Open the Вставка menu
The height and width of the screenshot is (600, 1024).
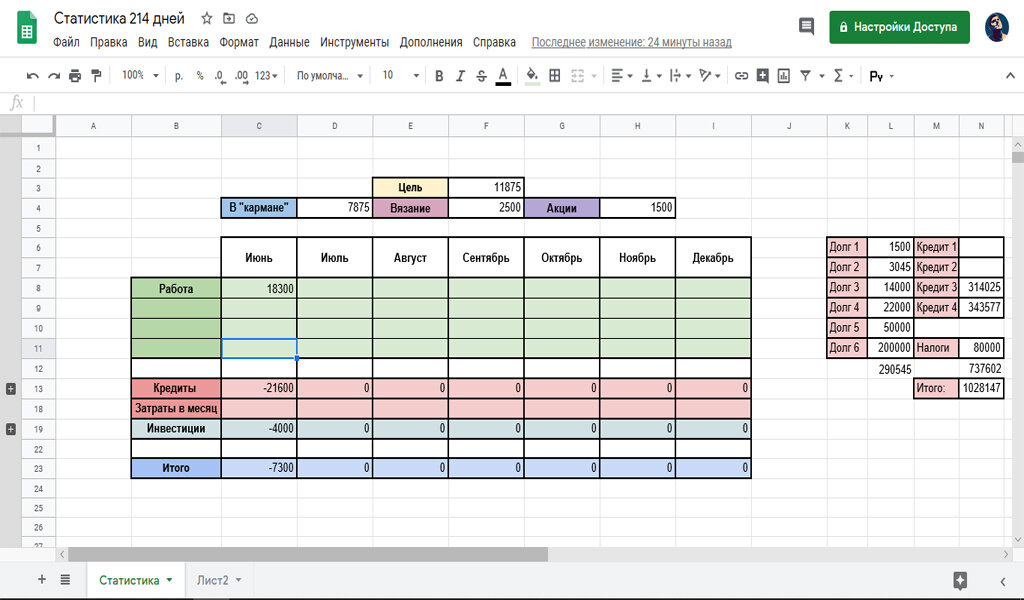pyautogui.click(x=188, y=42)
